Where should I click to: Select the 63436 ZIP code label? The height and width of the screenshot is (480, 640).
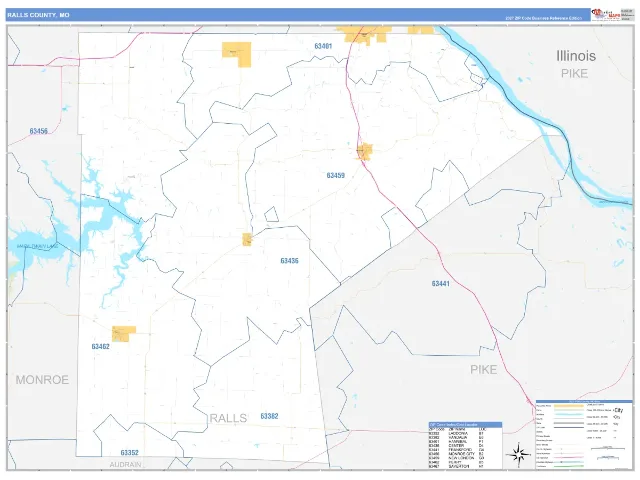(x=289, y=260)
